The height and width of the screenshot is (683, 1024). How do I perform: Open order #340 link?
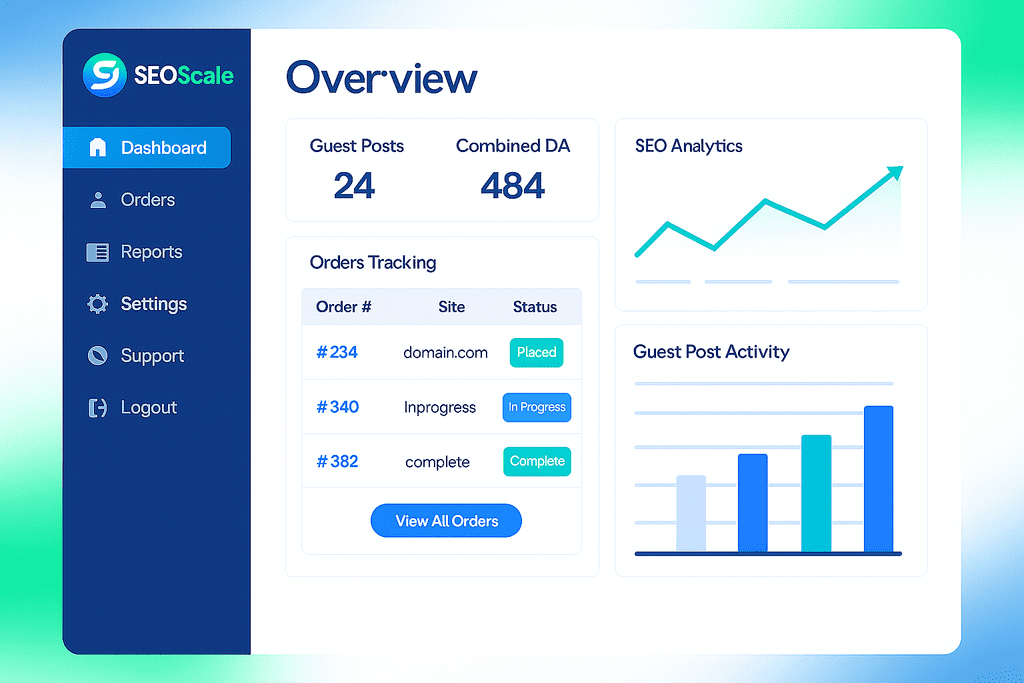pos(337,407)
